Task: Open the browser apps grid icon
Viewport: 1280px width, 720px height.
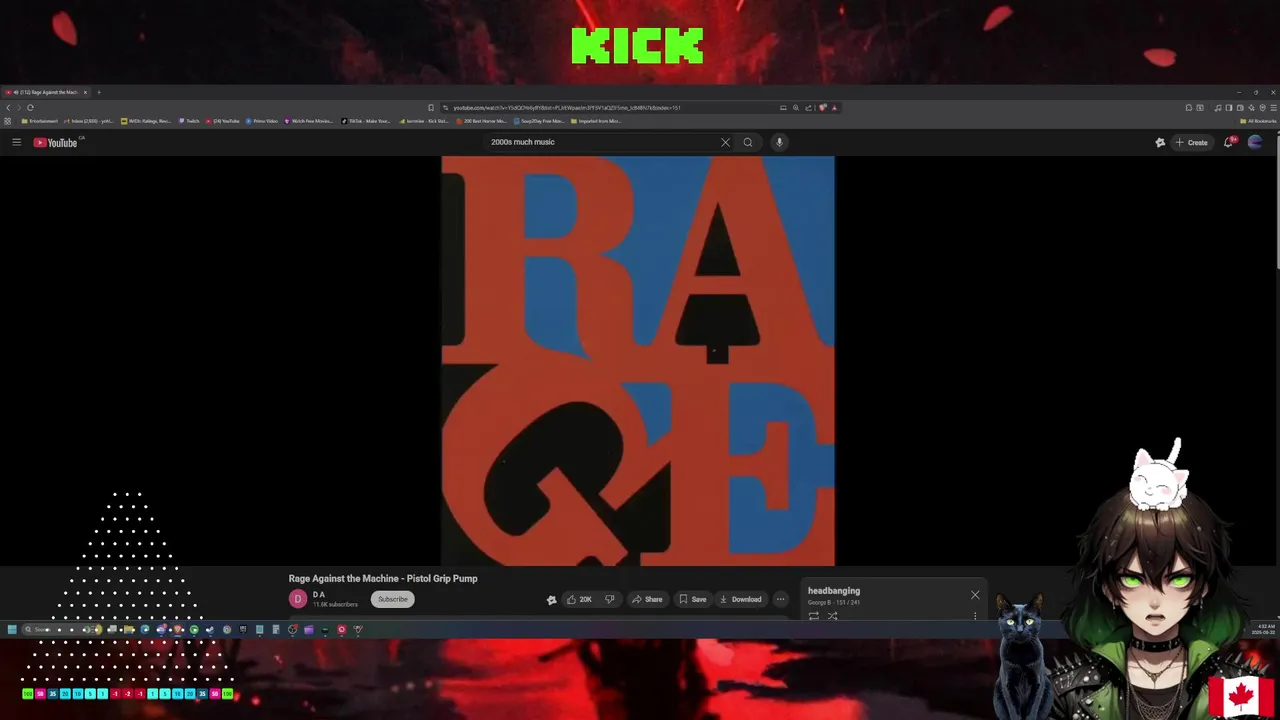Action: click(7, 121)
